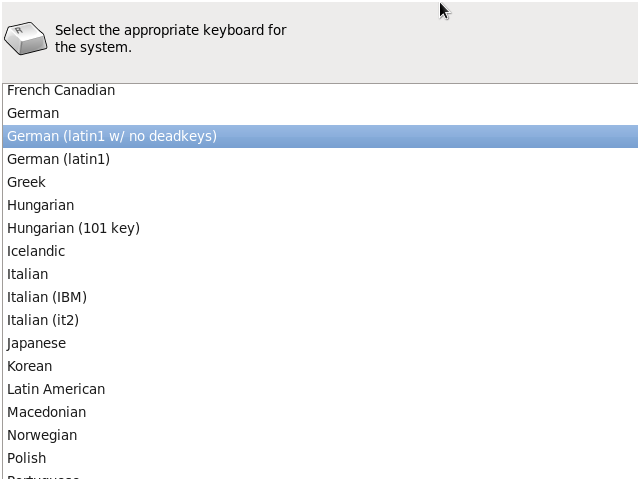Select Italian (it2) from the list
This screenshot has height=480, width=640.
tap(43, 320)
